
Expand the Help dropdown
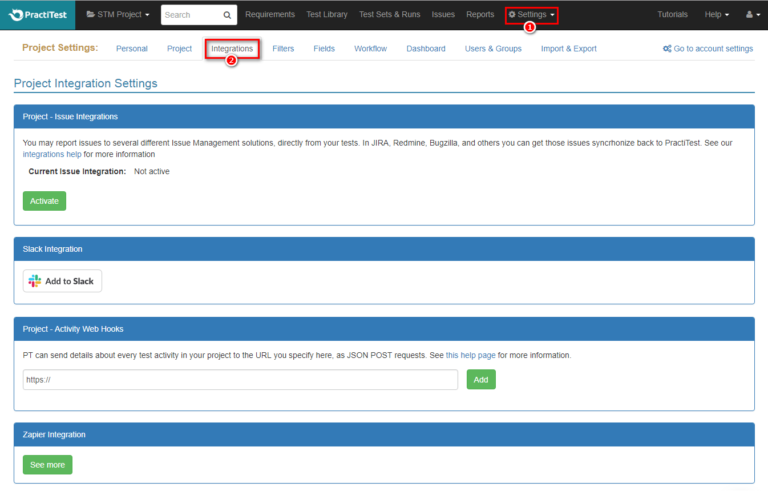717,15
